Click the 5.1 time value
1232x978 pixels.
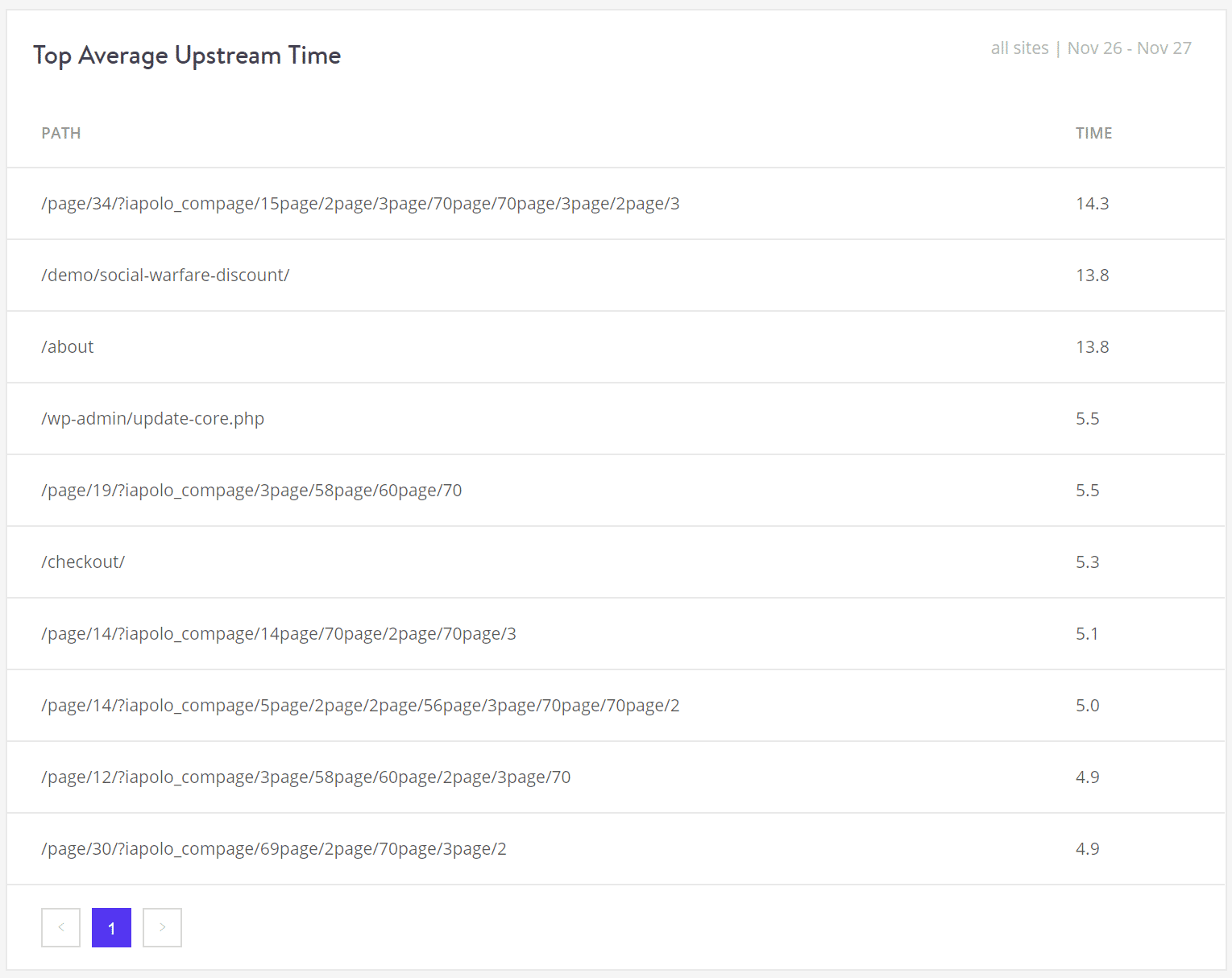tap(1087, 634)
